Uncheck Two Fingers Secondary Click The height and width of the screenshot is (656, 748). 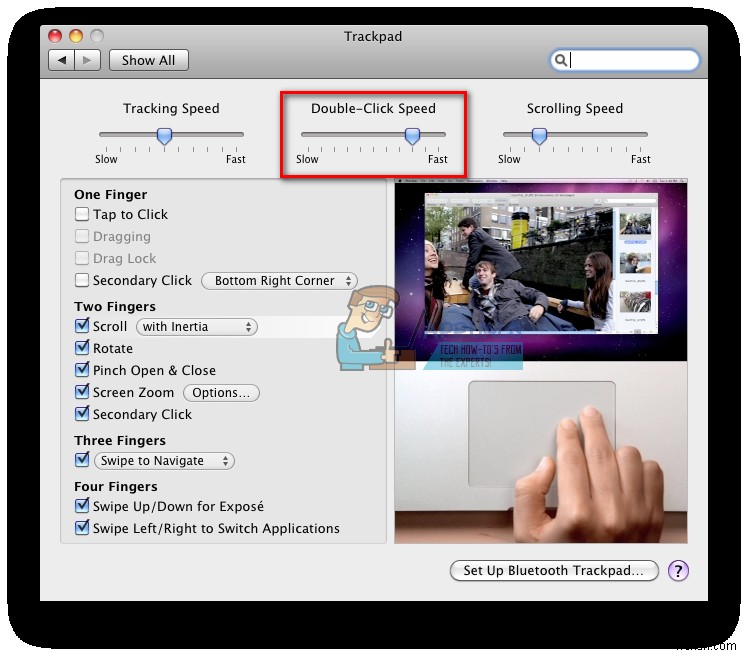[x=82, y=414]
